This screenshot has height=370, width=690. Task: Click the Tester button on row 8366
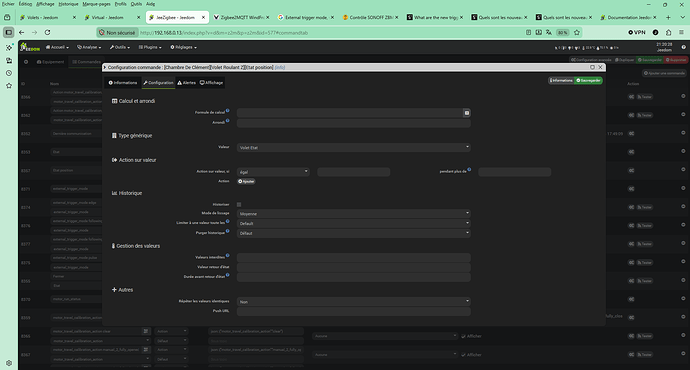click(x=645, y=97)
